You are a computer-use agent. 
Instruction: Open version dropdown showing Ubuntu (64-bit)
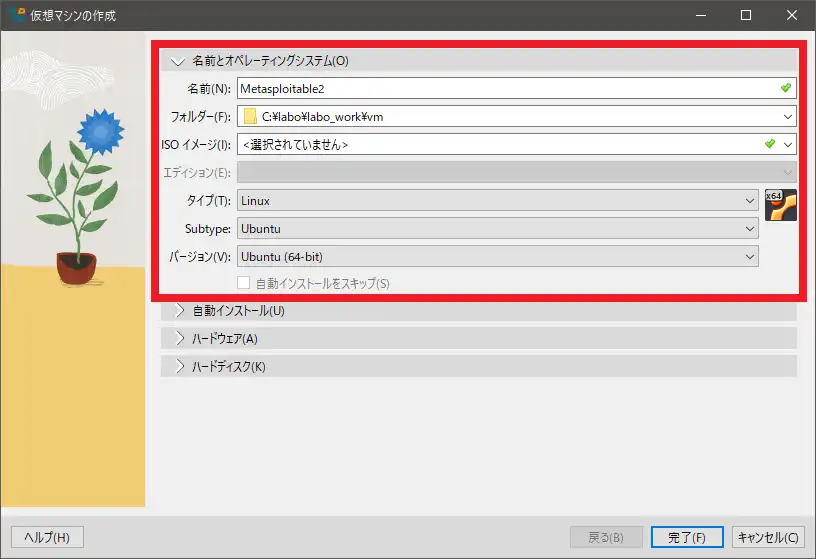click(497, 257)
